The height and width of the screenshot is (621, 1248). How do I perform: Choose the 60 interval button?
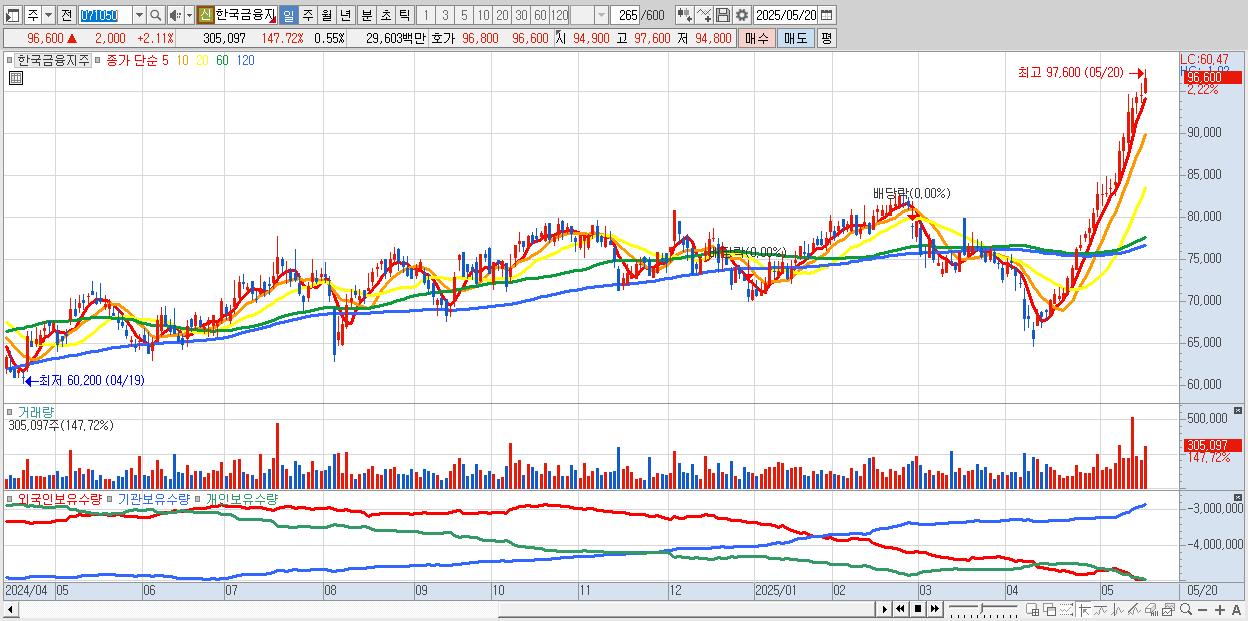pos(540,15)
